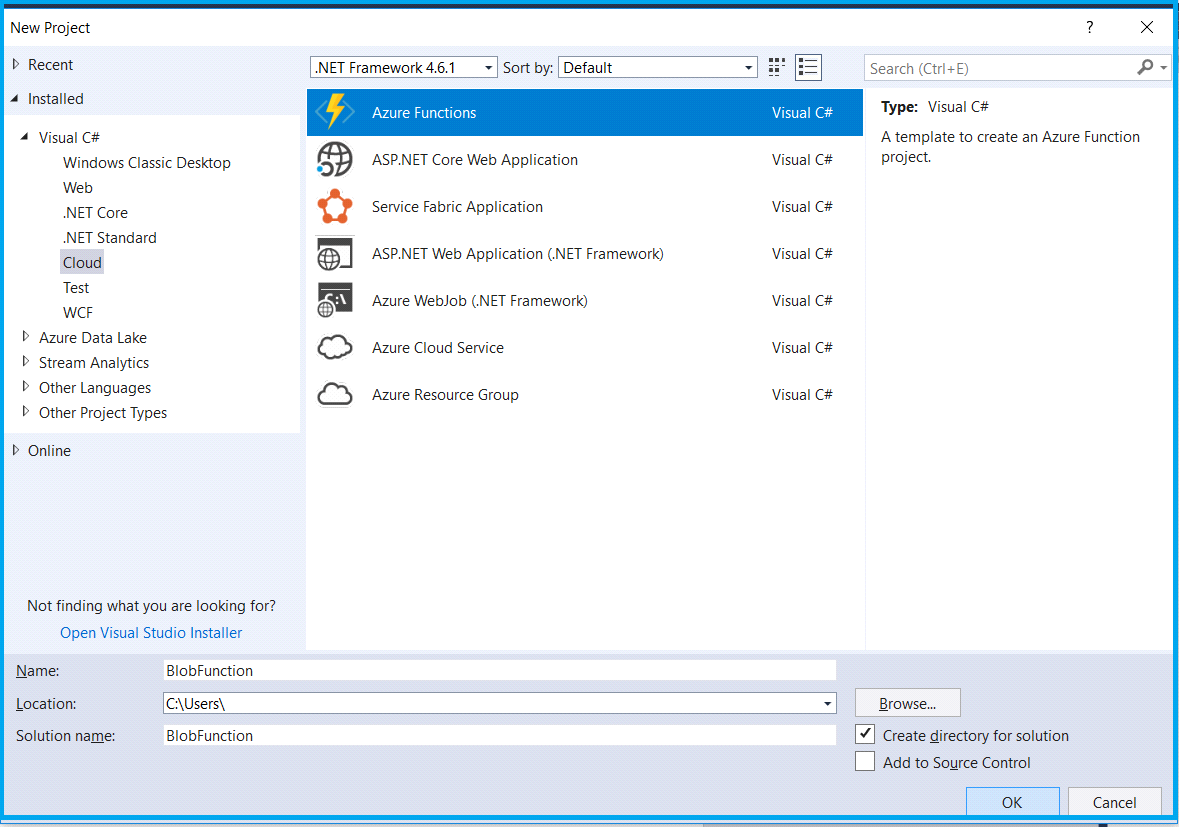Click the project Name input field

point(499,671)
